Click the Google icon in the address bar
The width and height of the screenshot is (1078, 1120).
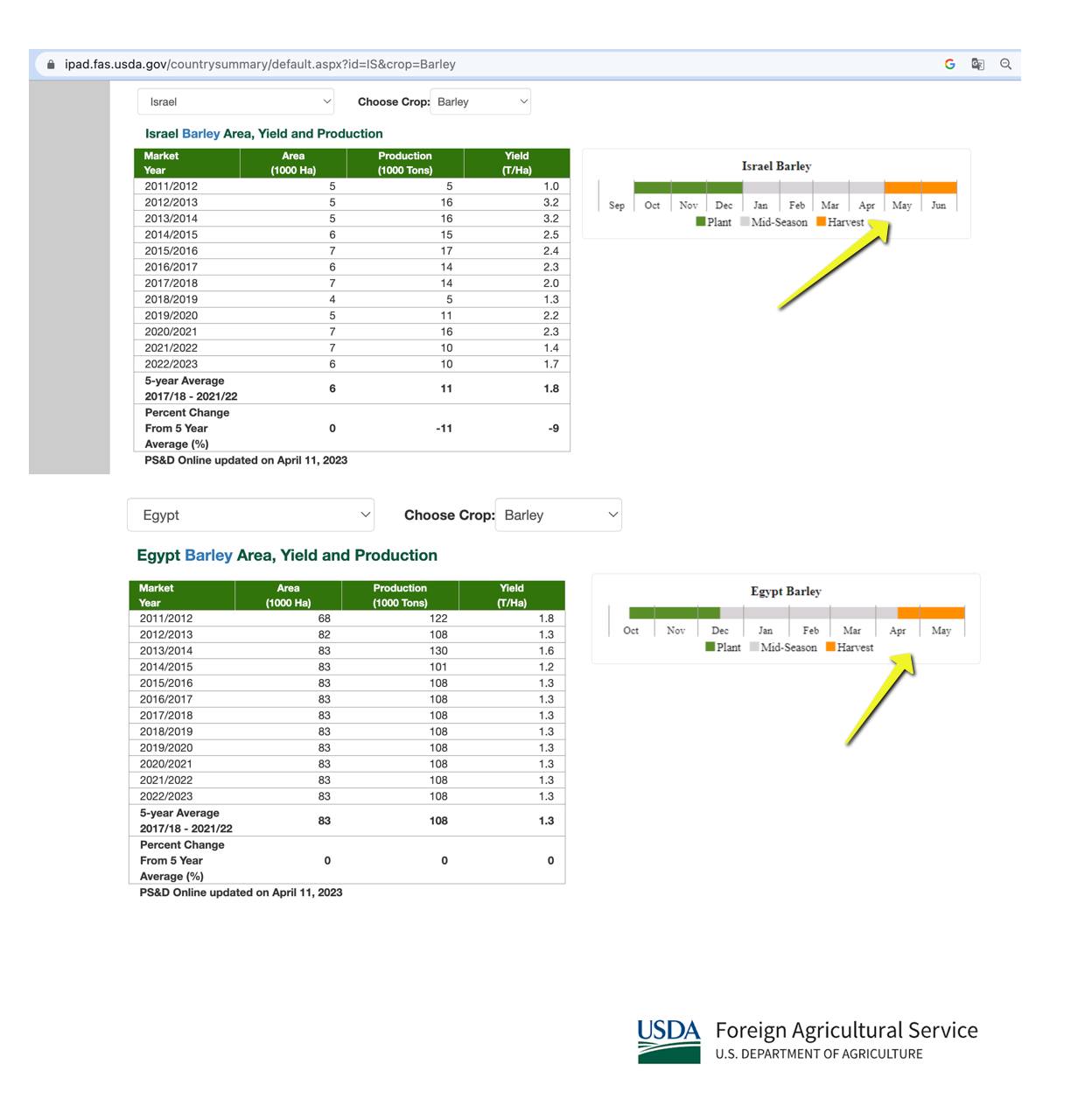click(x=949, y=64)
